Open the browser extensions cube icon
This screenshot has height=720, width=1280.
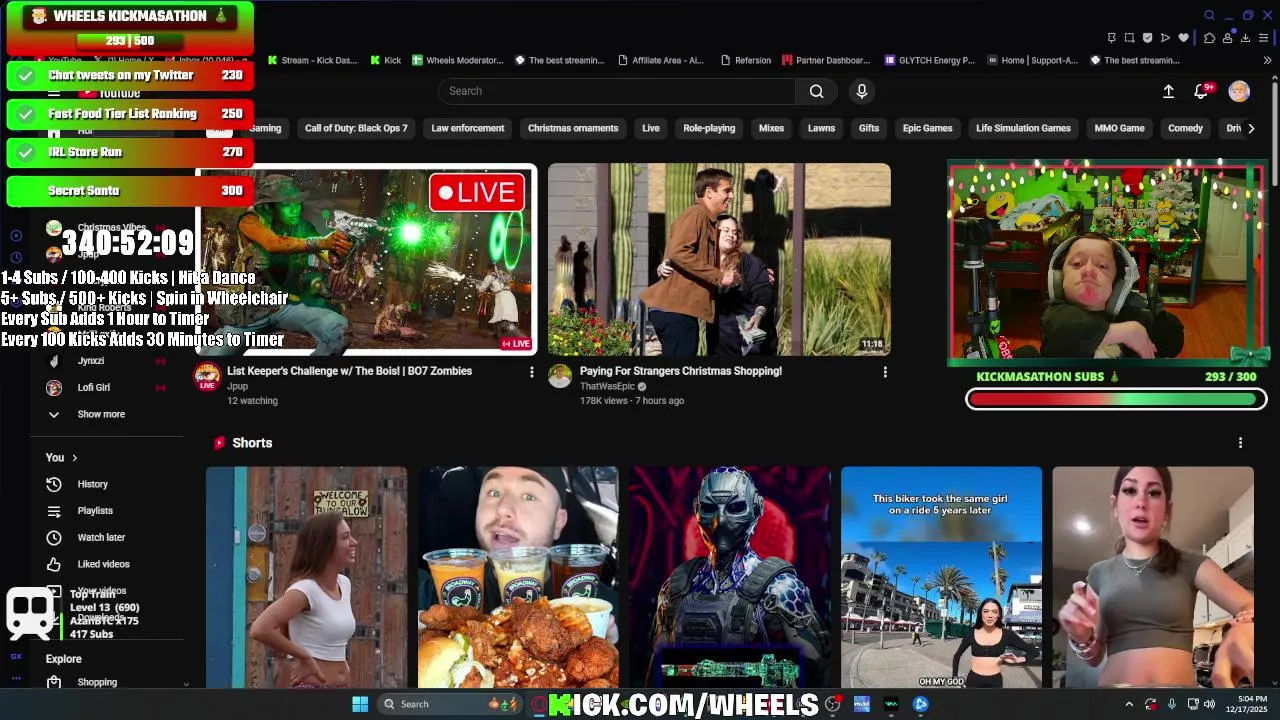[1209, 38]
